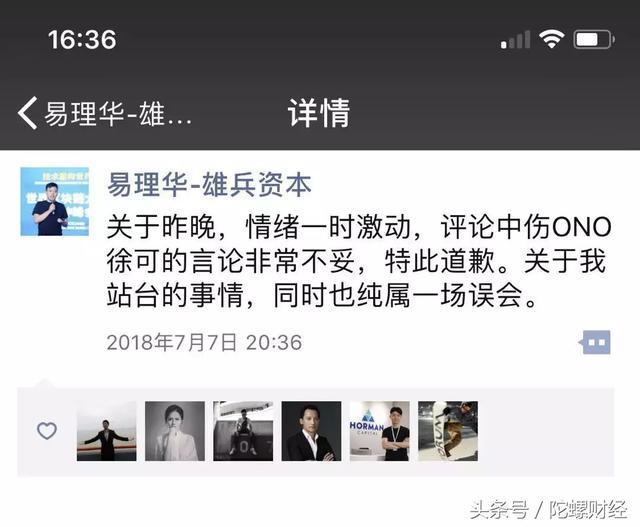Open the like/comment menu with two dots
The height and width of the screenshot is (527, 640).
595,342
